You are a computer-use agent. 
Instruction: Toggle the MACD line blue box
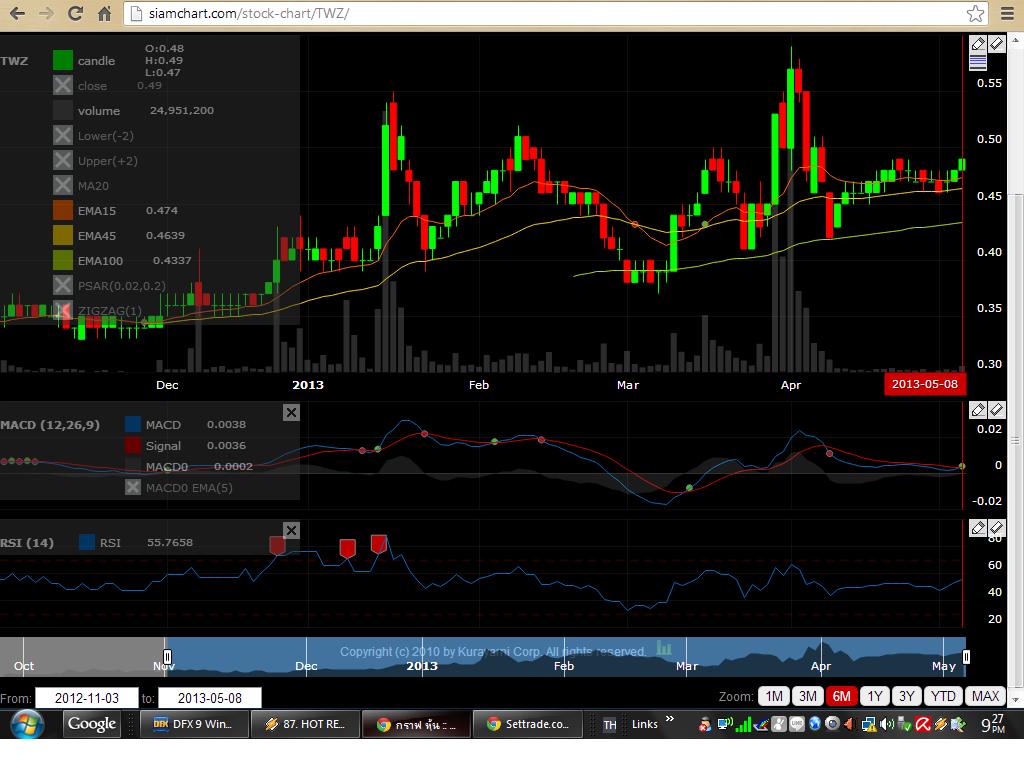click(x=133, y=424)
